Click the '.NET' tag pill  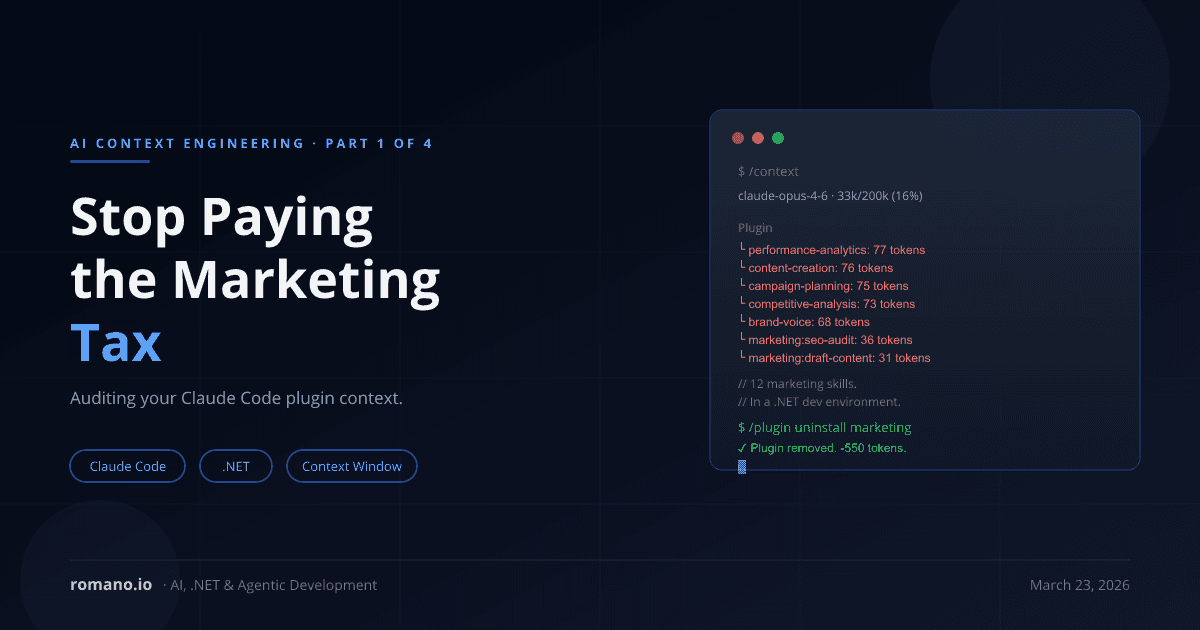236,465
